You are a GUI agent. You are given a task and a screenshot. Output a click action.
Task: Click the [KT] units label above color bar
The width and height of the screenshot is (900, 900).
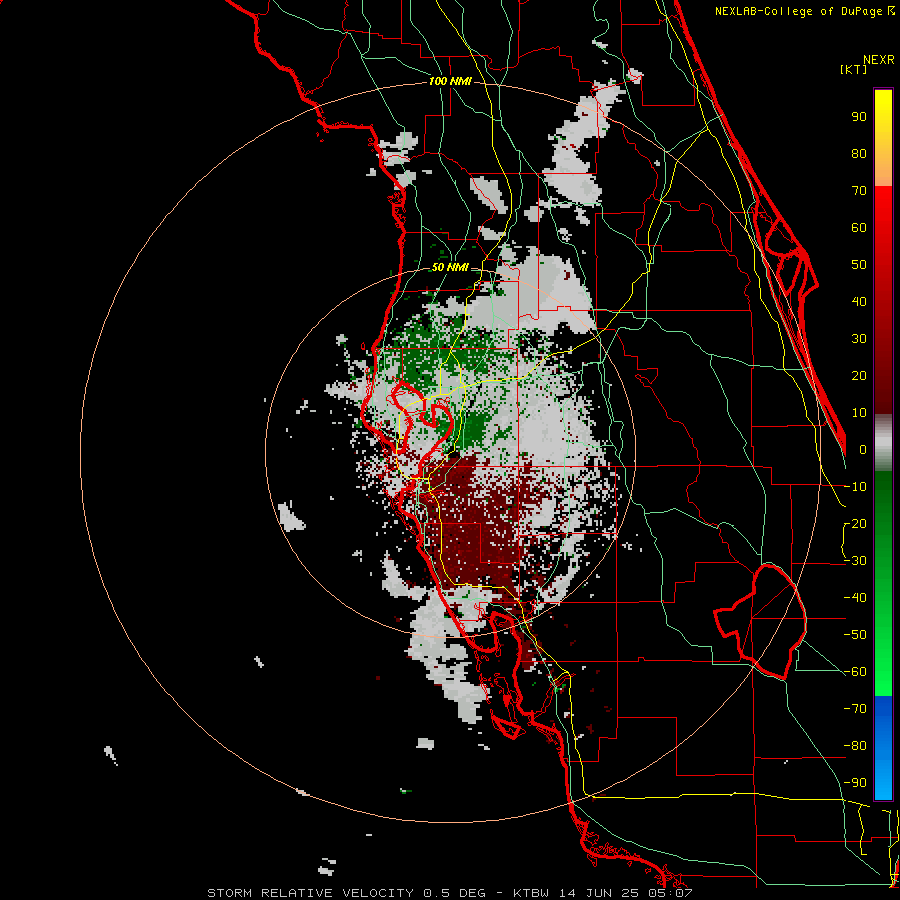[853, 69]
